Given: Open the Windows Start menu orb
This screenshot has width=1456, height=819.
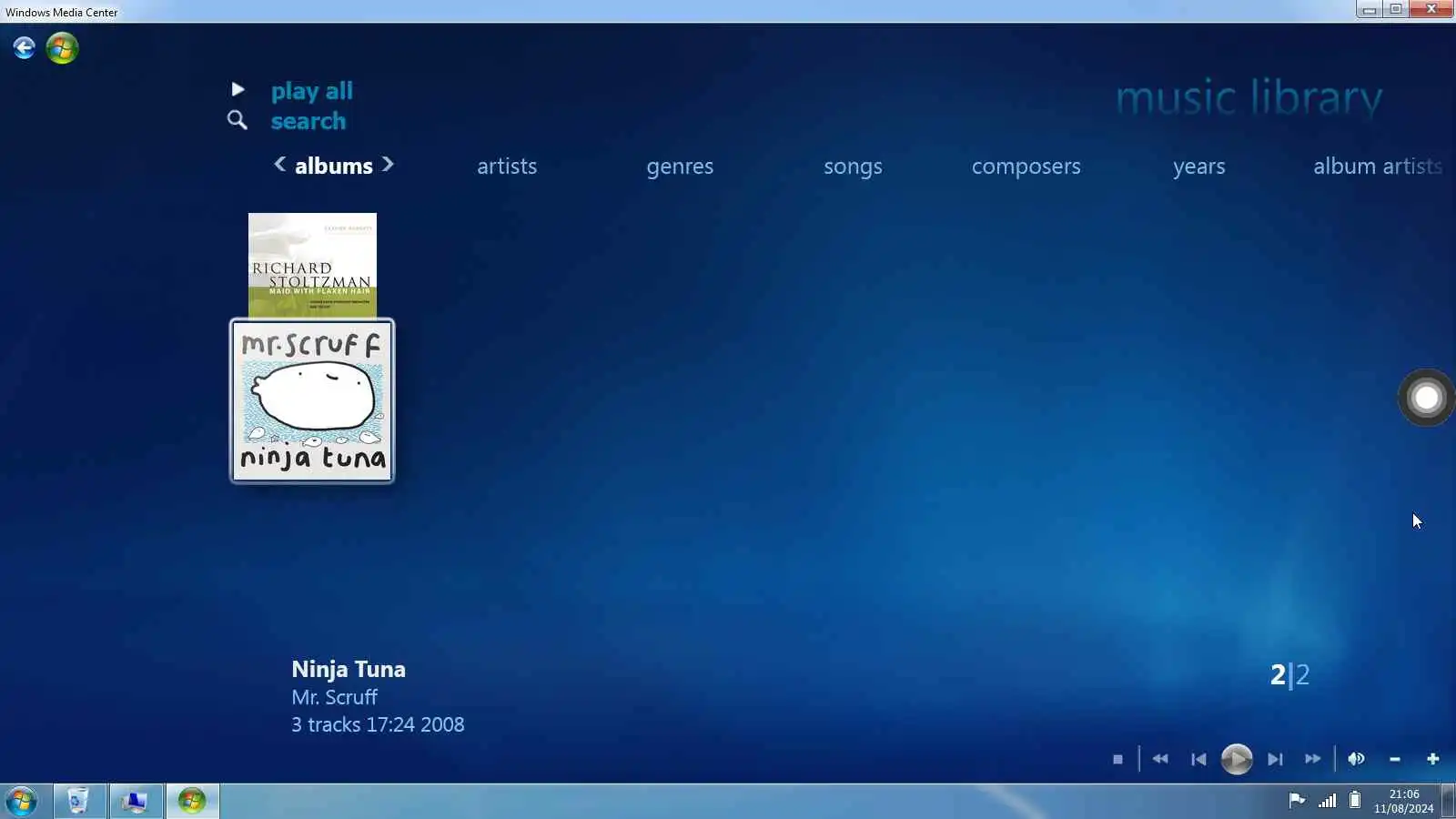Looking at the screenshot, I should (21, 801).
